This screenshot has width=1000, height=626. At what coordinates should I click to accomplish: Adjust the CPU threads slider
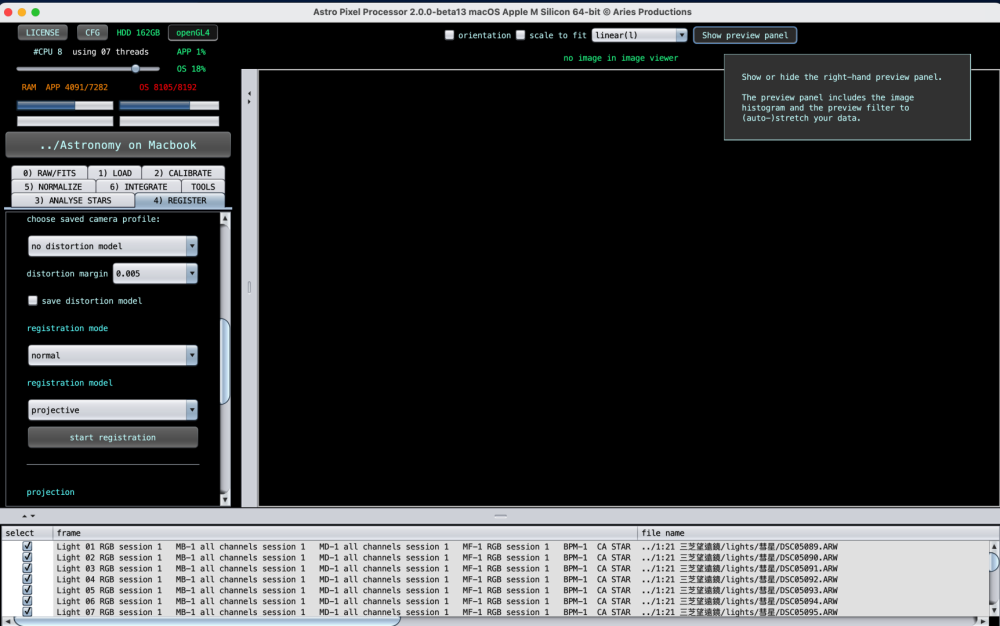[135, 68]
